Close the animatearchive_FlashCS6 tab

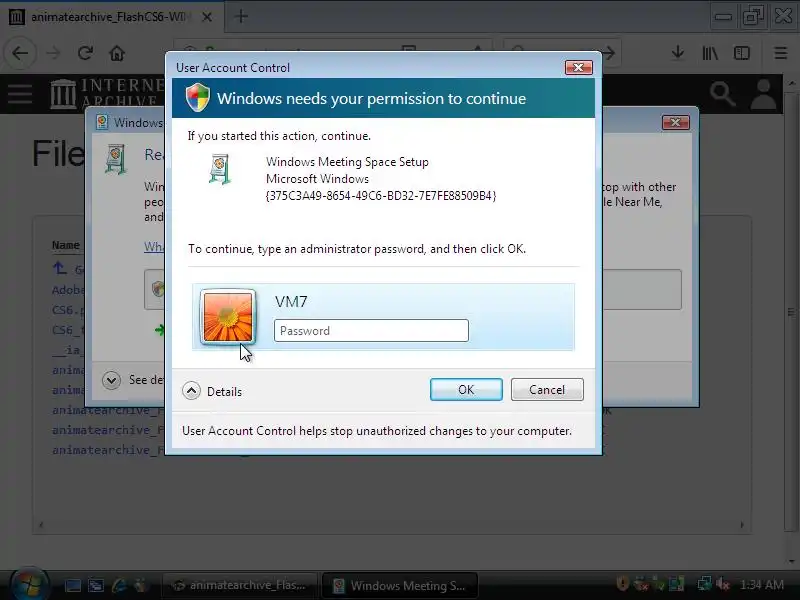coord(207,17)
